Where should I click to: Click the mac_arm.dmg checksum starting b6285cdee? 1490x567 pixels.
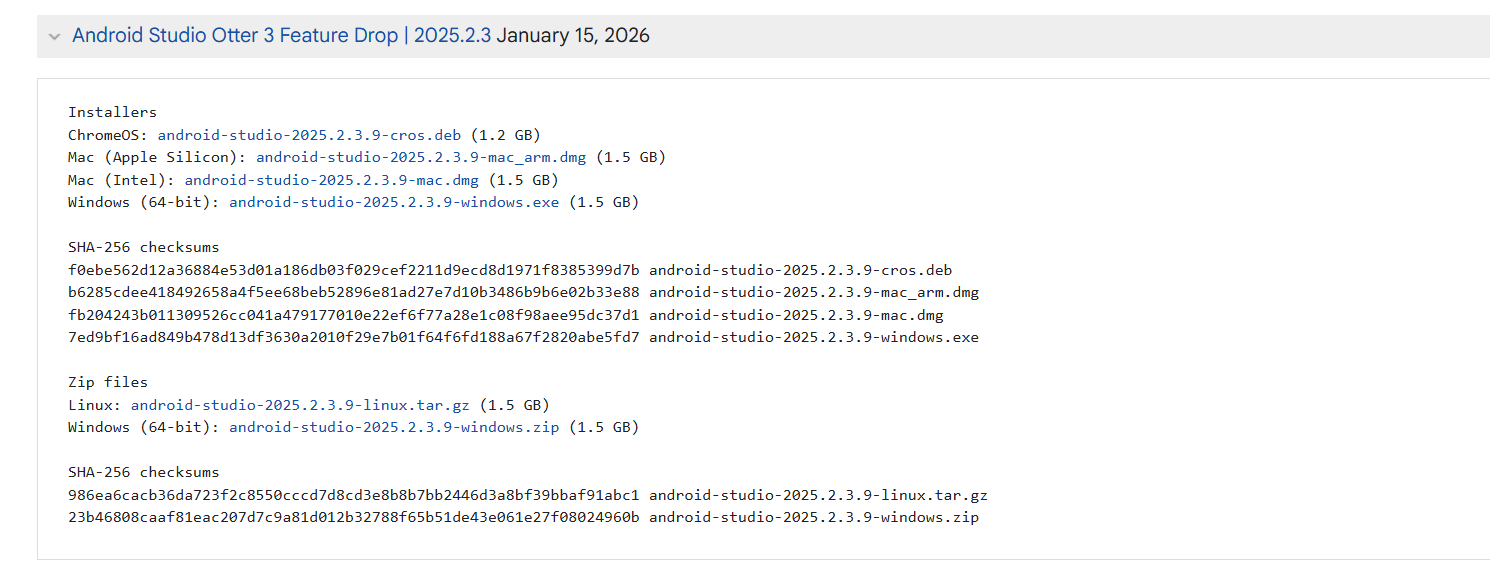(x=354, y=292)
